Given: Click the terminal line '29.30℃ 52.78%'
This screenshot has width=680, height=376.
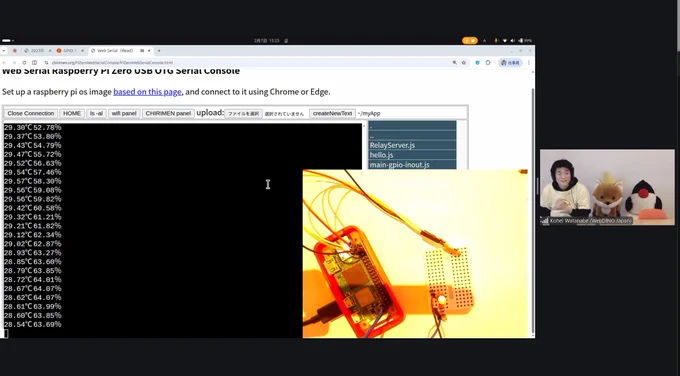Looking at the screenshot, I should (33, 128).
